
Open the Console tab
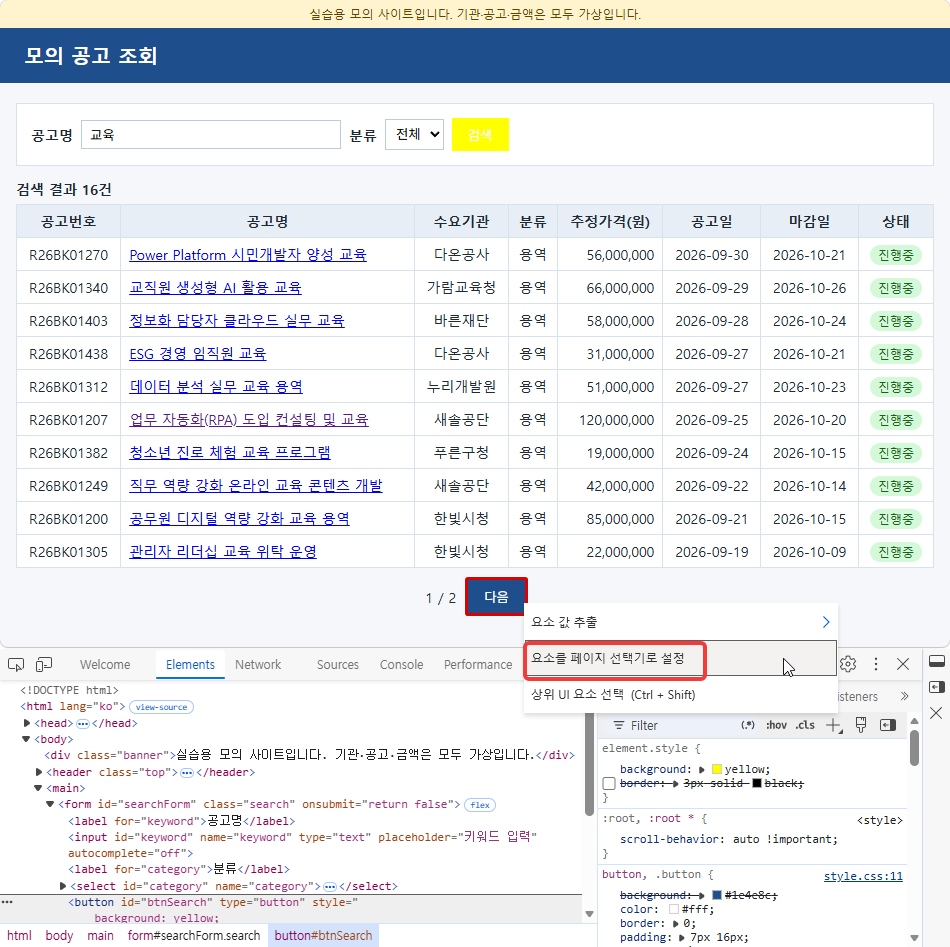(x=401, y=665)
